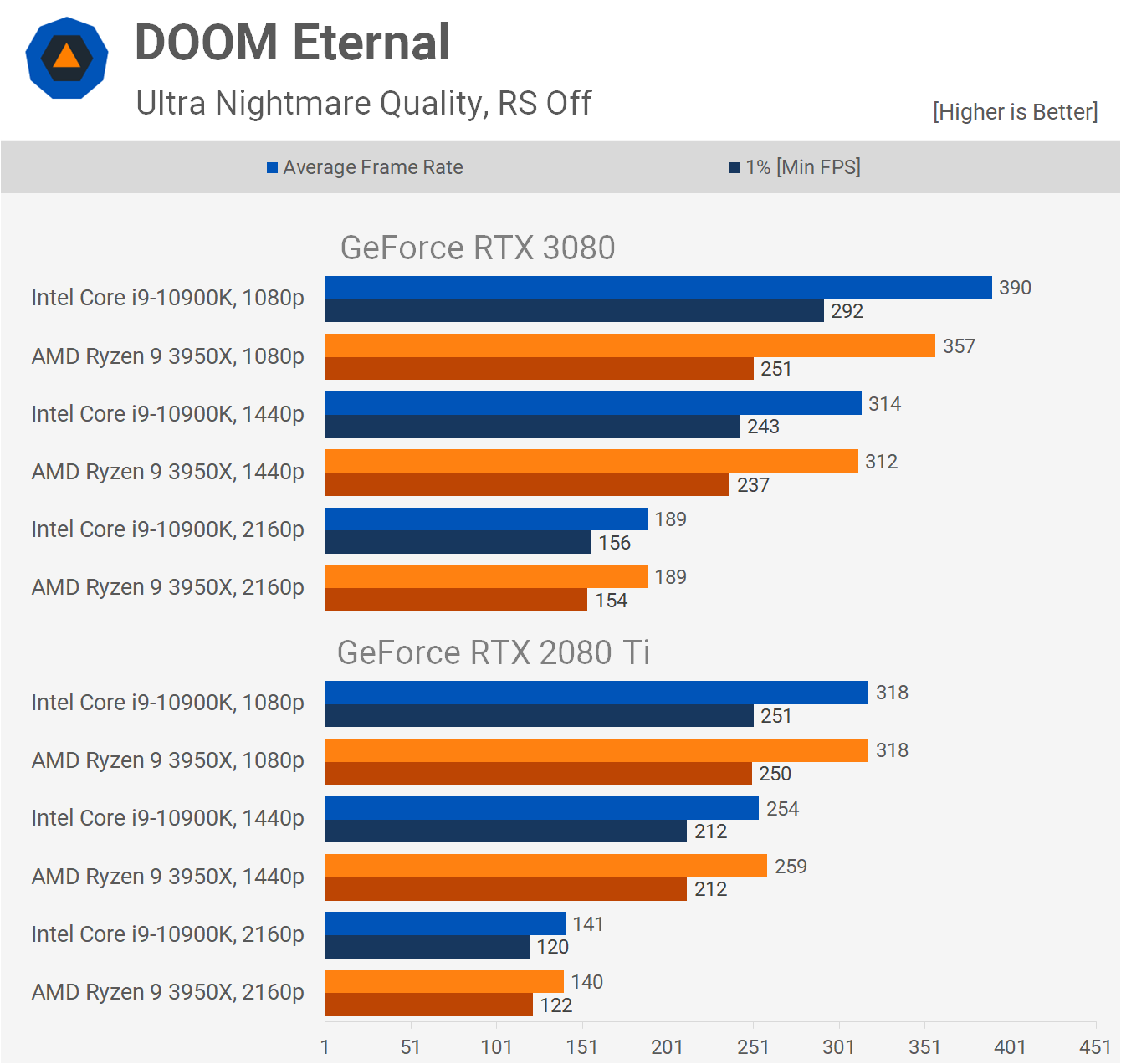Screen dimensions: 1121x1064
Task: Click the orange AMD 2160p average bar under RTX 3080
Action: pyautogui.click(x=486, y=577)
